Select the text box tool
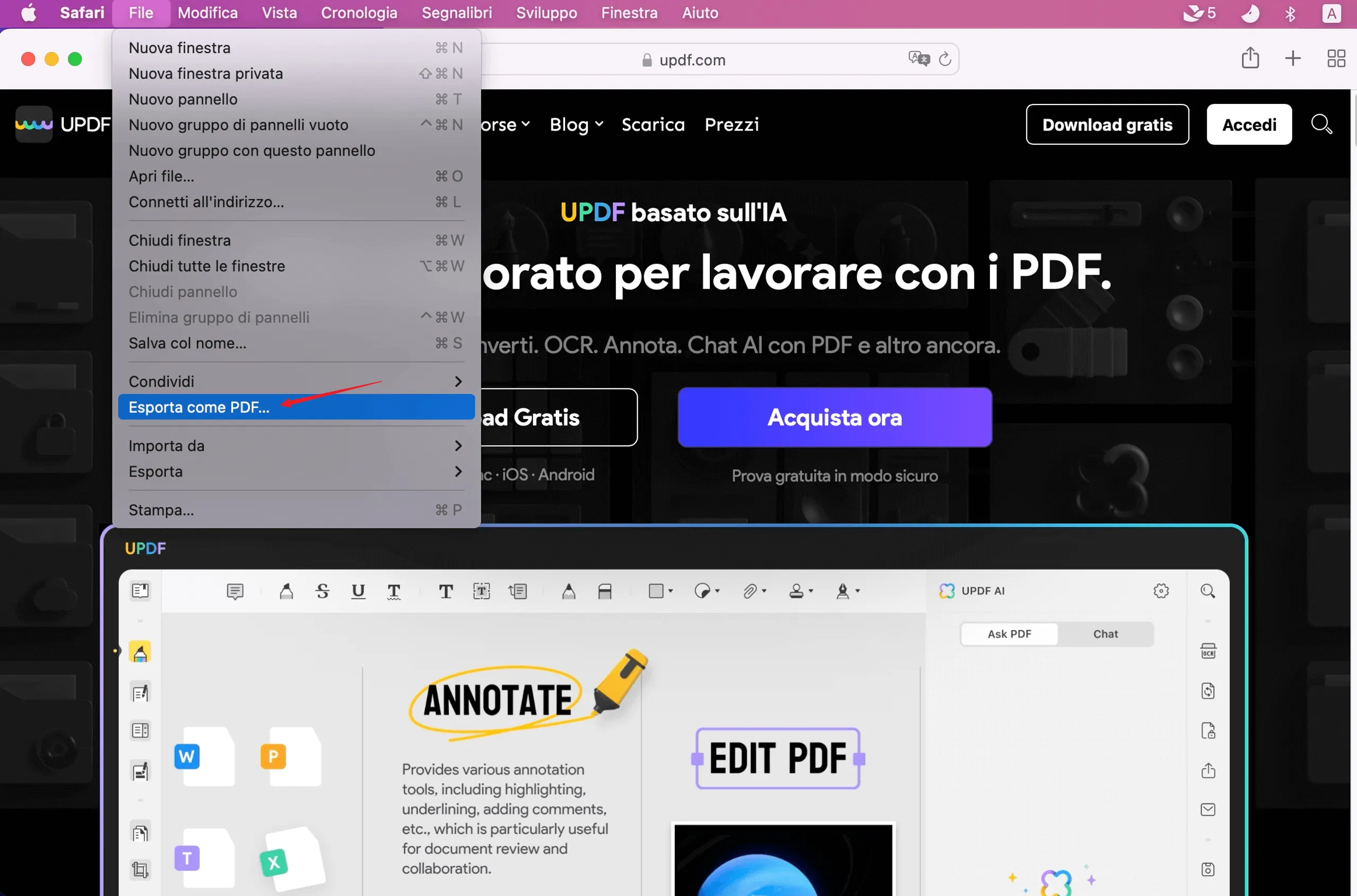Image resolution: width=1357 pixels, height=896 pixels. (x=482, y=591)
